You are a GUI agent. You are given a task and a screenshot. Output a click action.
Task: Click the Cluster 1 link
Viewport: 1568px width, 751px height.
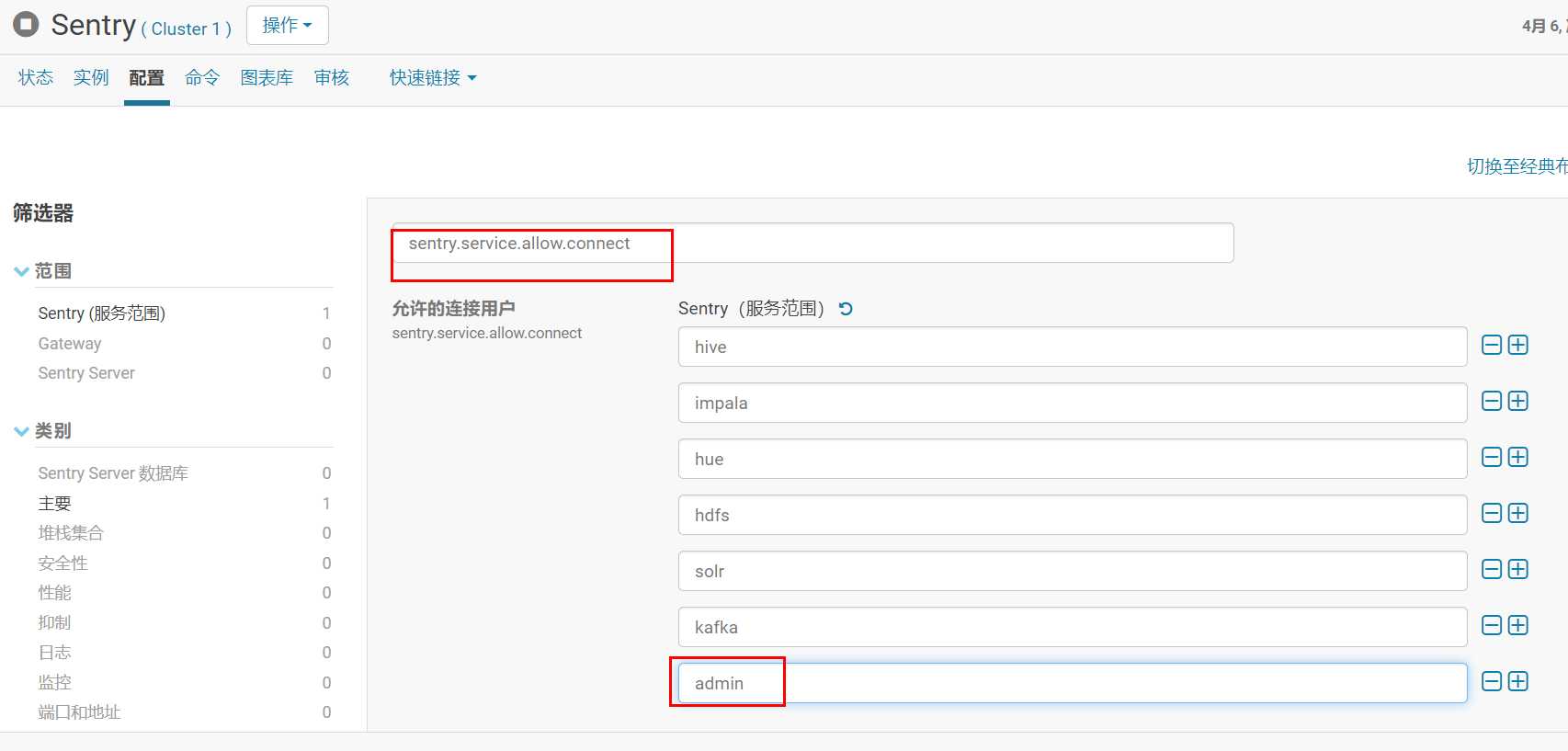(186, 29)
